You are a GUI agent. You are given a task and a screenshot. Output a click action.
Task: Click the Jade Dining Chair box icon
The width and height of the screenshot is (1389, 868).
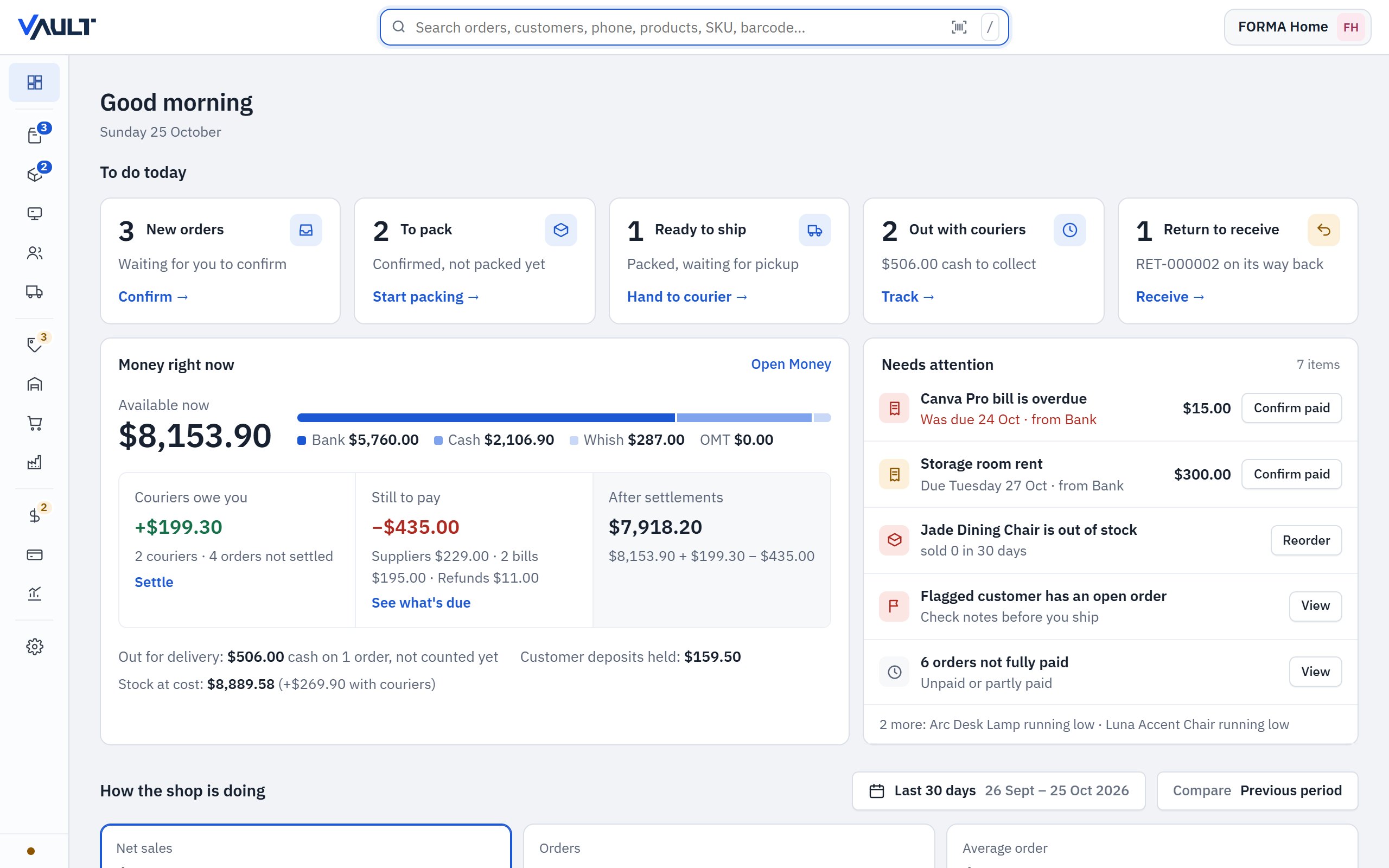tap(894, 540)
